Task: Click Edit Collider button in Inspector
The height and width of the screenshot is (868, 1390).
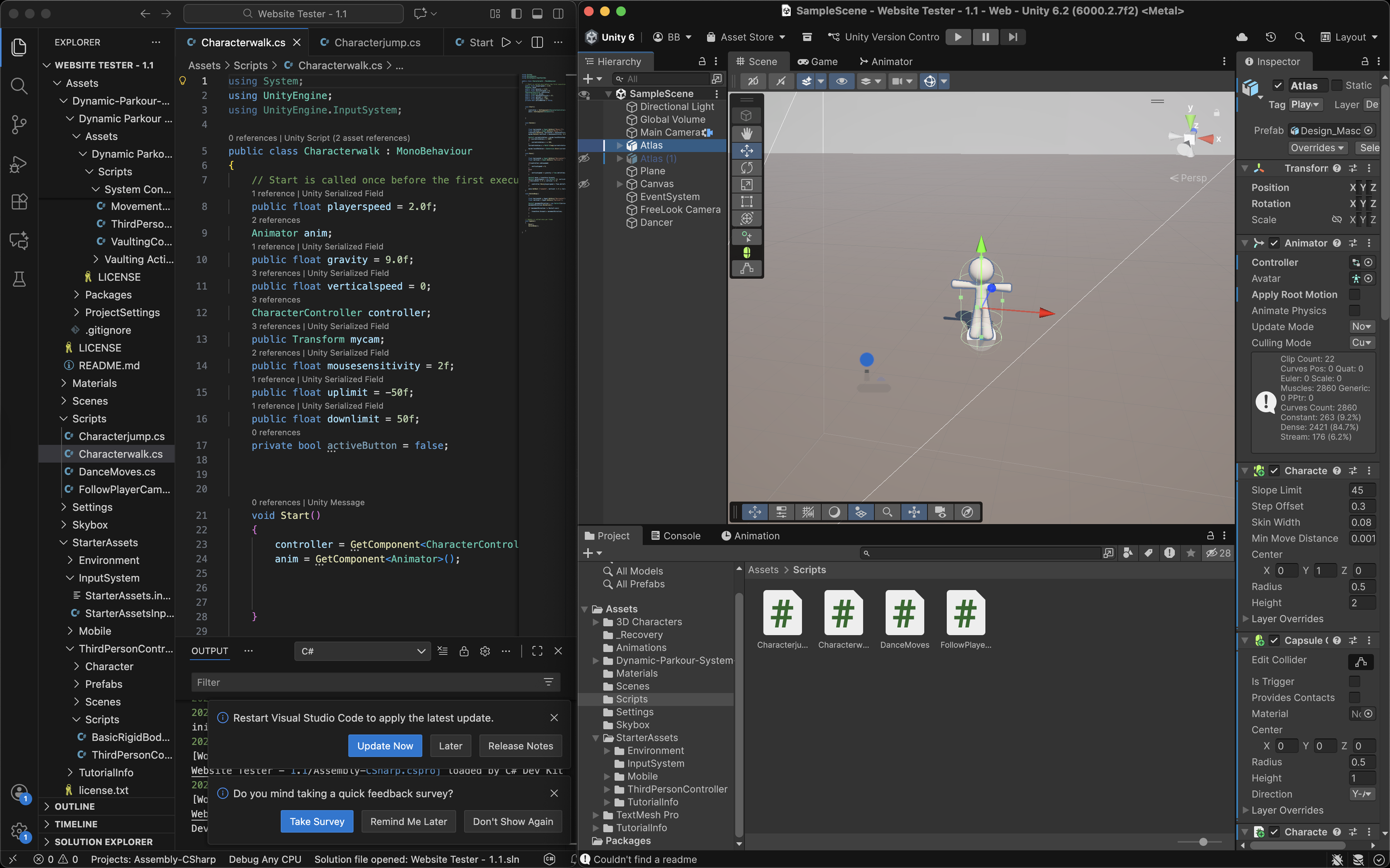Action: click(1360, 662)
